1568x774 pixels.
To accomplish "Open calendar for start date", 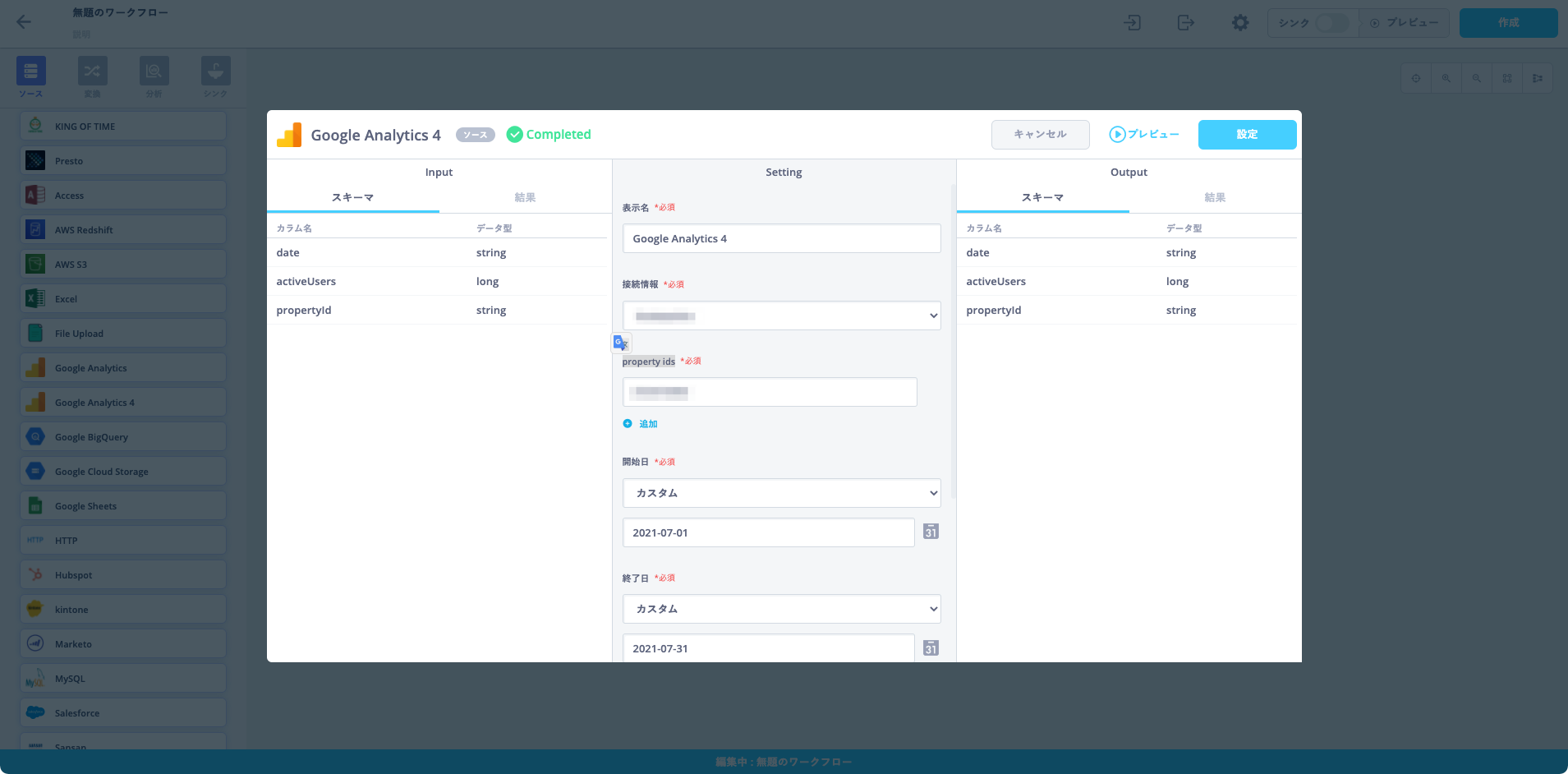I will (x=931, y=532).
